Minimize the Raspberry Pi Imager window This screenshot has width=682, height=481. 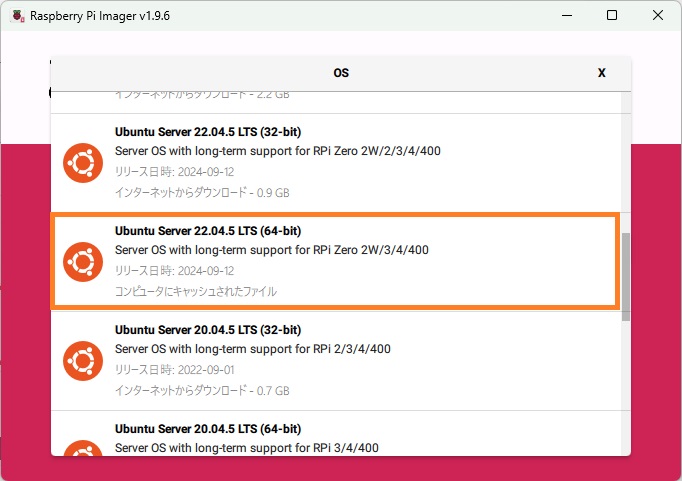[x=566, y=15]
